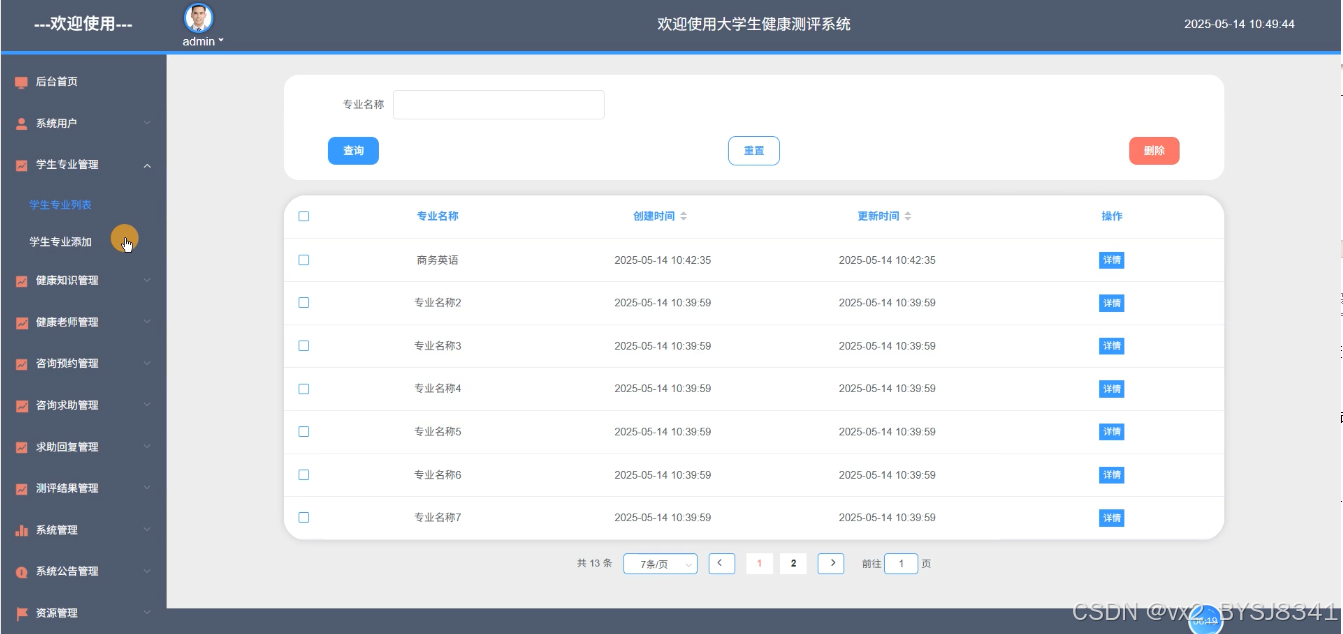Click the 2025-05-14 10:42:35 created time cell
This screenshot has height=634, width=1343.
[662, 260]
